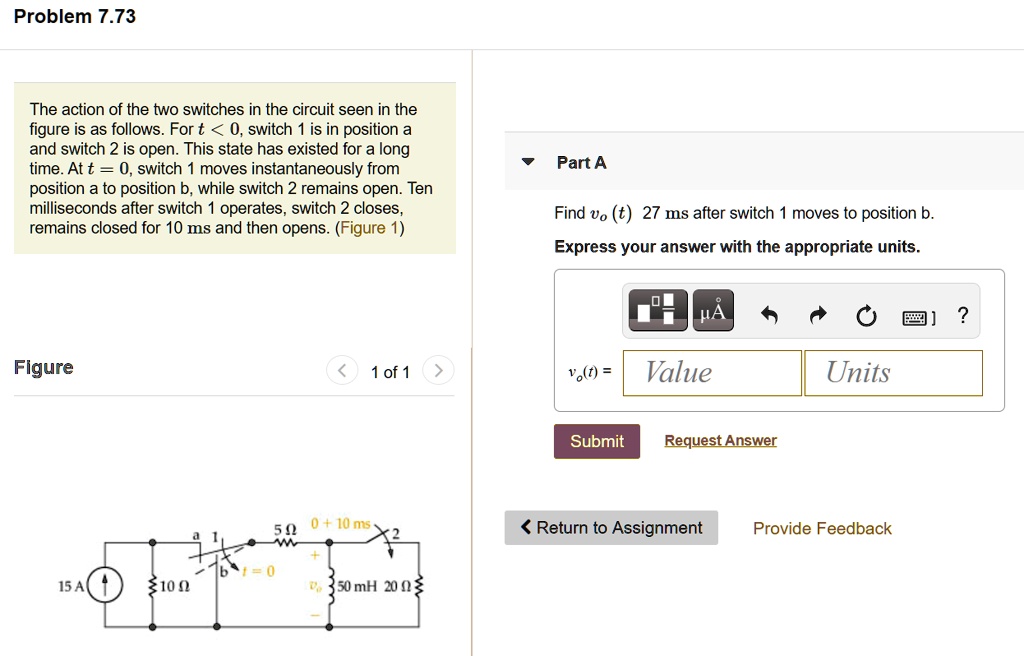
Task: Collapse the Part A section triangle
Action: click(x=527, y=162)
